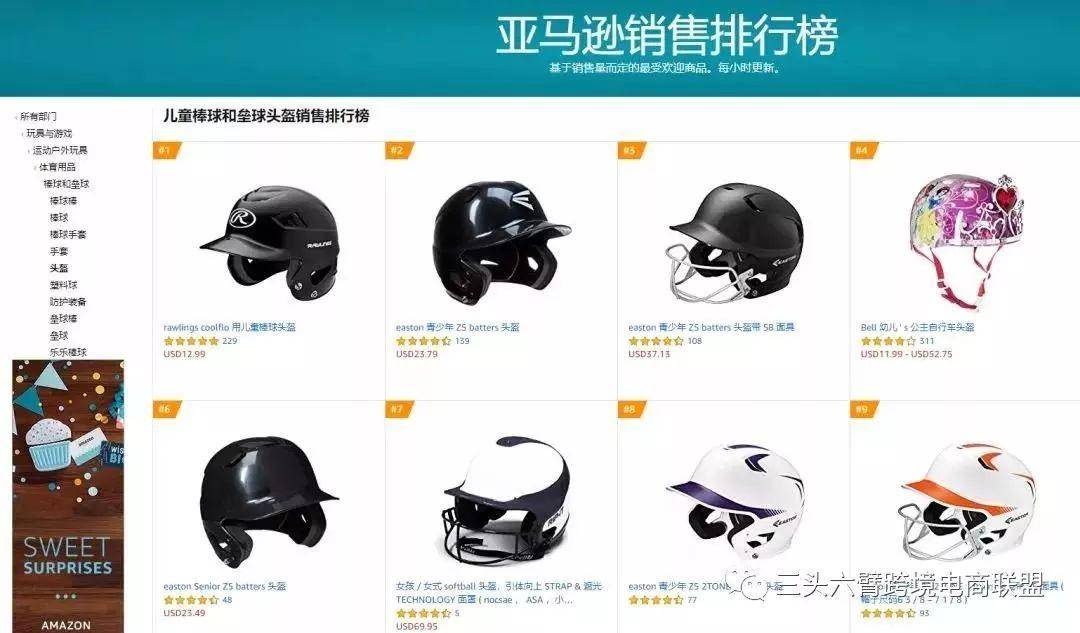Open the #2 glossy black Easton helmet image
Image resolution: width=1080 pixels, height=633 pixels.
point(501,242)
